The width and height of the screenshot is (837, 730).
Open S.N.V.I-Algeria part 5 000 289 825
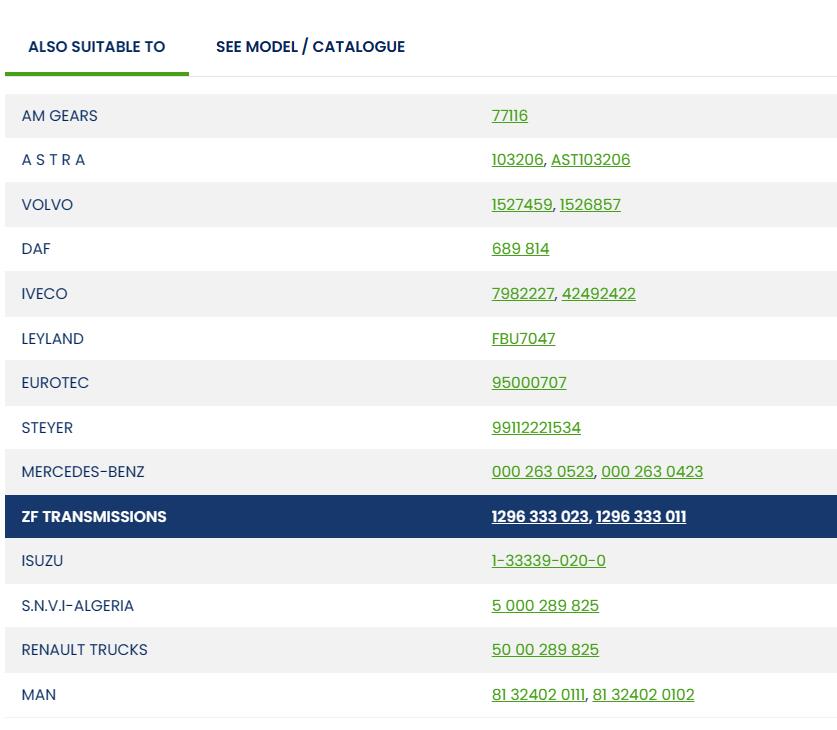(545, 606)
